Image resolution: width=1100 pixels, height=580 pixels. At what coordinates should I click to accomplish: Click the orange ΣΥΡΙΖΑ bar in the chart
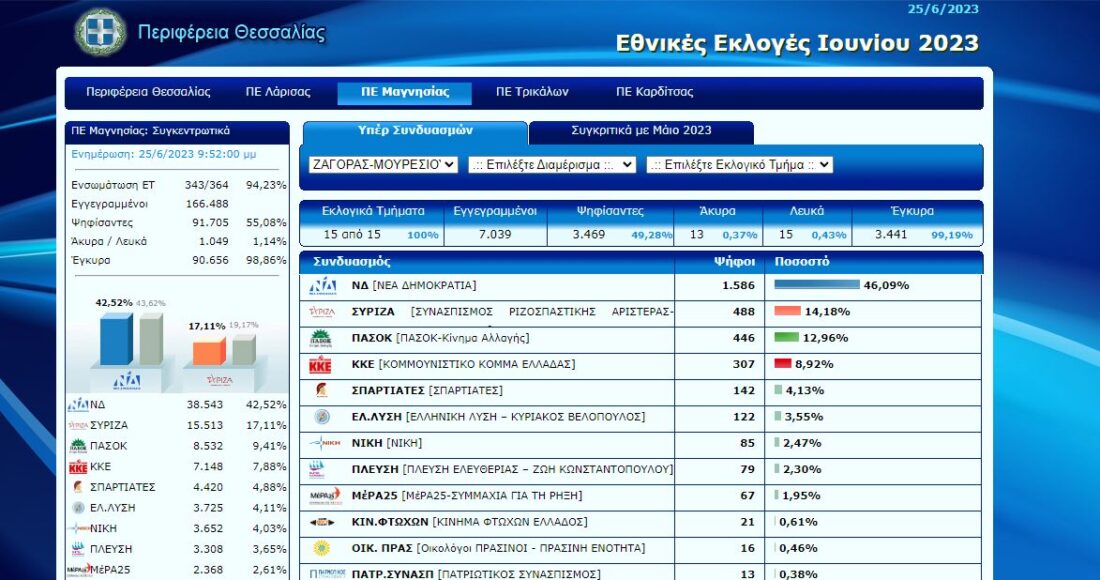(209, 351)
